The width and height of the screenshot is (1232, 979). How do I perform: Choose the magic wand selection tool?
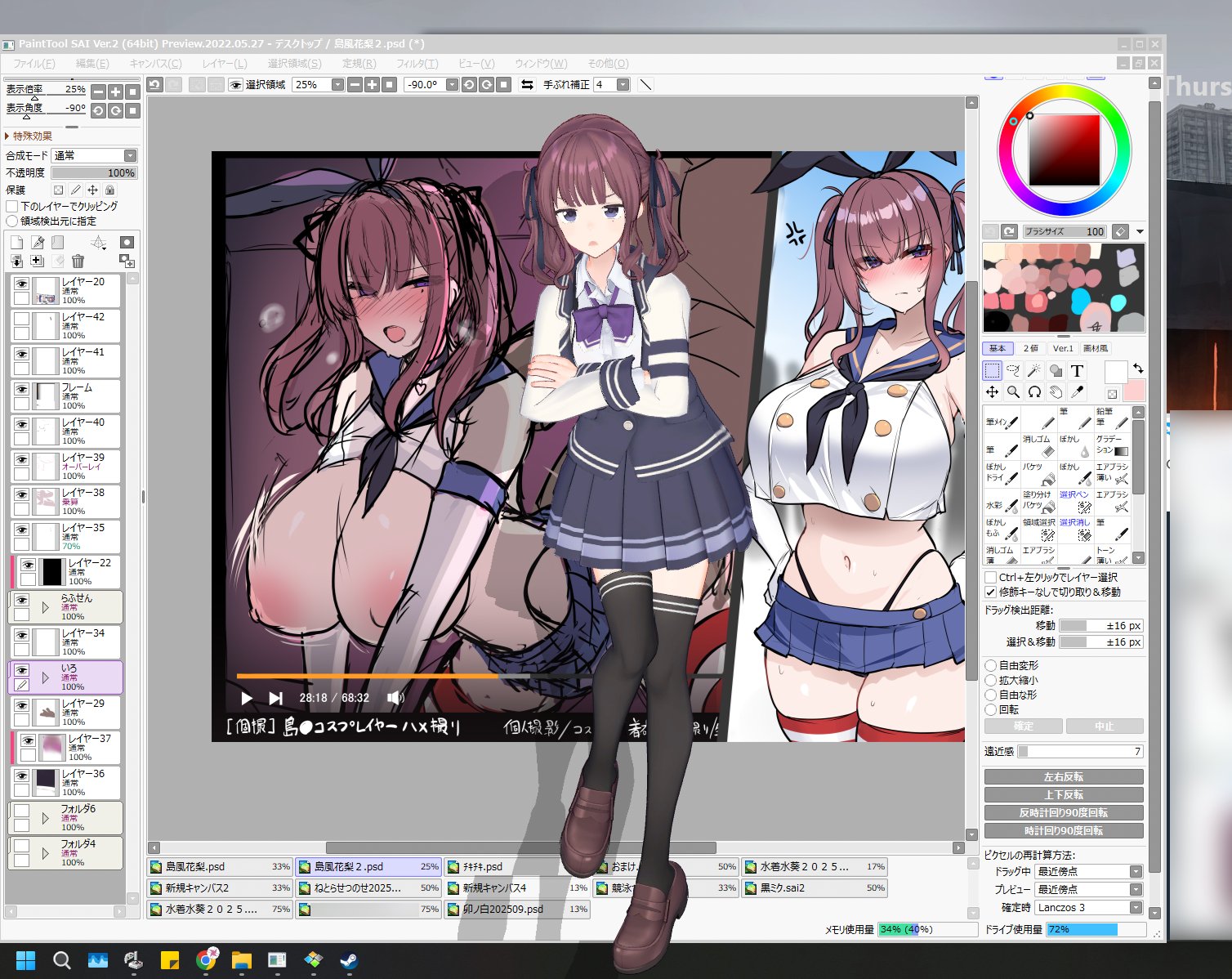pyautogui.click(x=1034, y=371)
